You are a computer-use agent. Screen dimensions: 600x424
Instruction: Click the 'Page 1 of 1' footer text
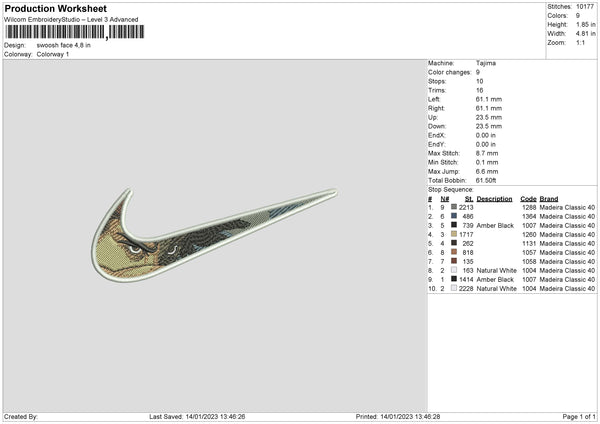click(579, 417)
